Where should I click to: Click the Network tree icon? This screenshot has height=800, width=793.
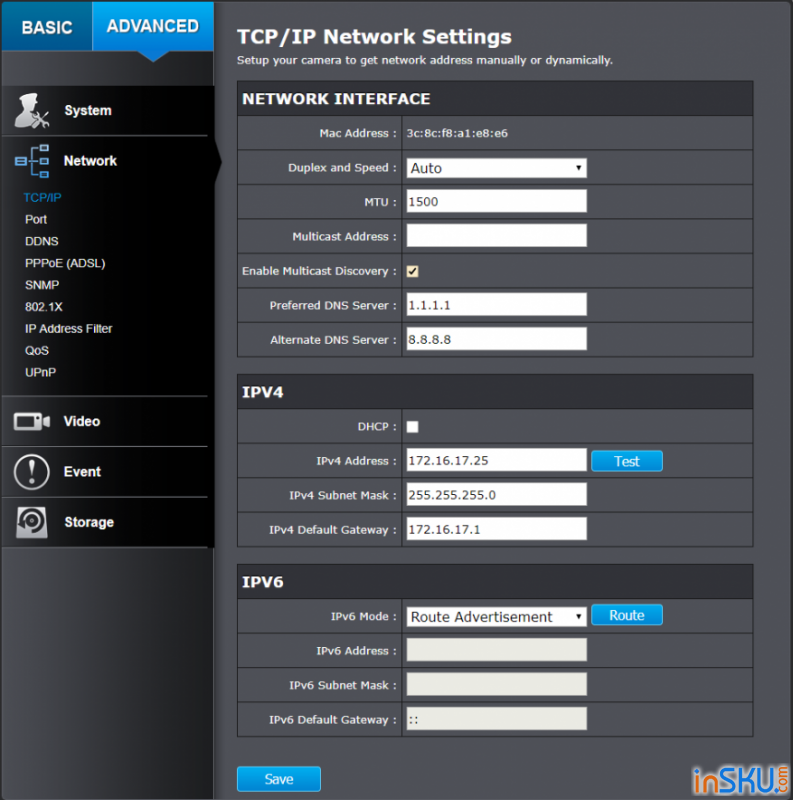32,161
